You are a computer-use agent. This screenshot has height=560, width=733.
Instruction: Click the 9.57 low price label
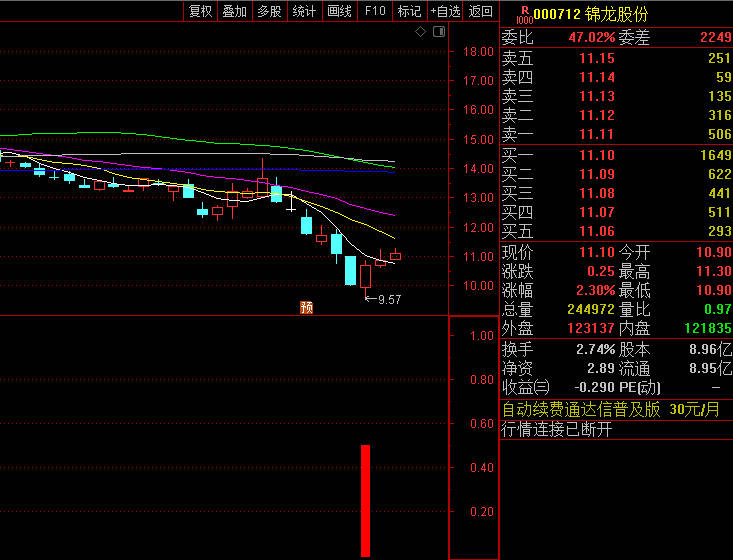pyautogui.click(x=389, y=300)
